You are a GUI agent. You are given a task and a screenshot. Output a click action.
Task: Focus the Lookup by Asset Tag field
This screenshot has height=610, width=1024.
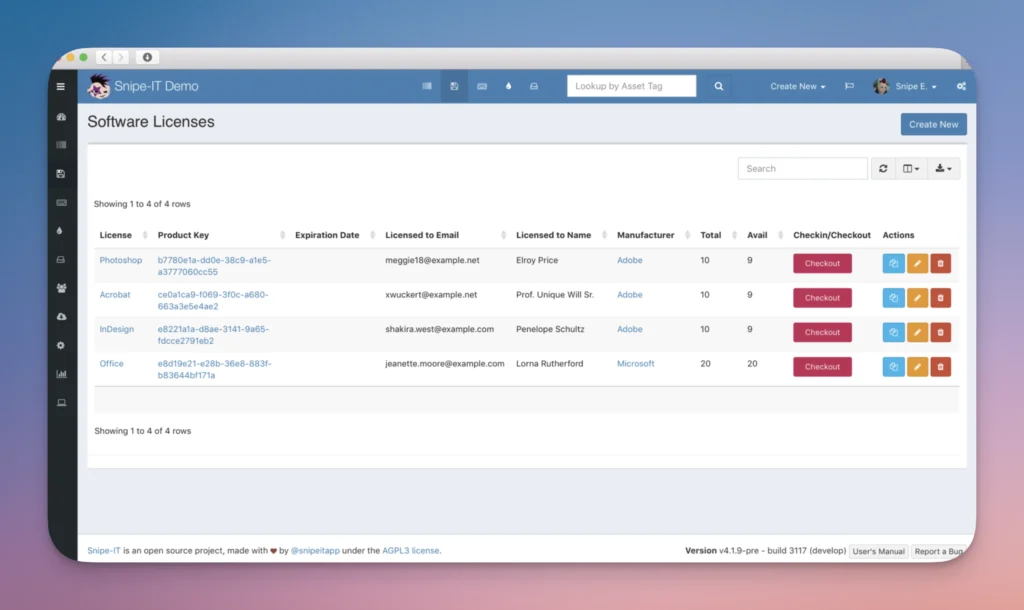(631, 87)
